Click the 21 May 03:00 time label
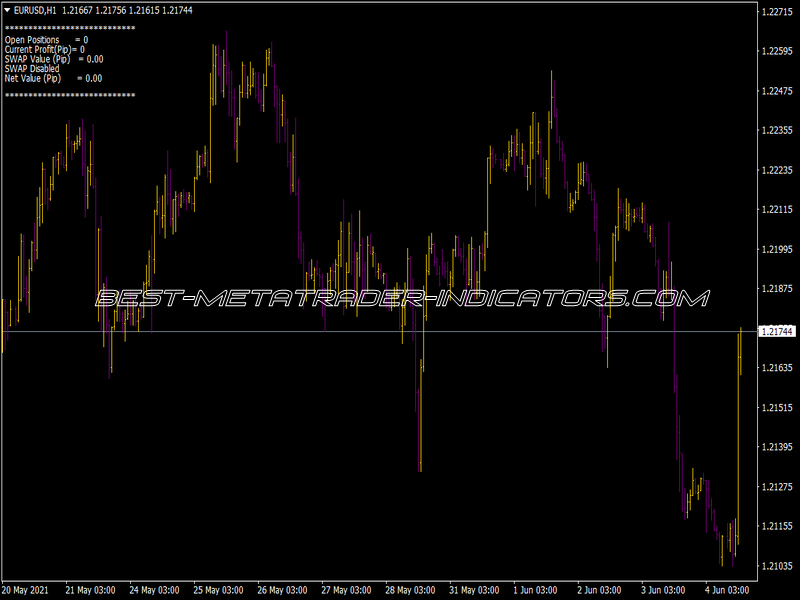This screenshot has height=600, width=800. click(90, 590)
